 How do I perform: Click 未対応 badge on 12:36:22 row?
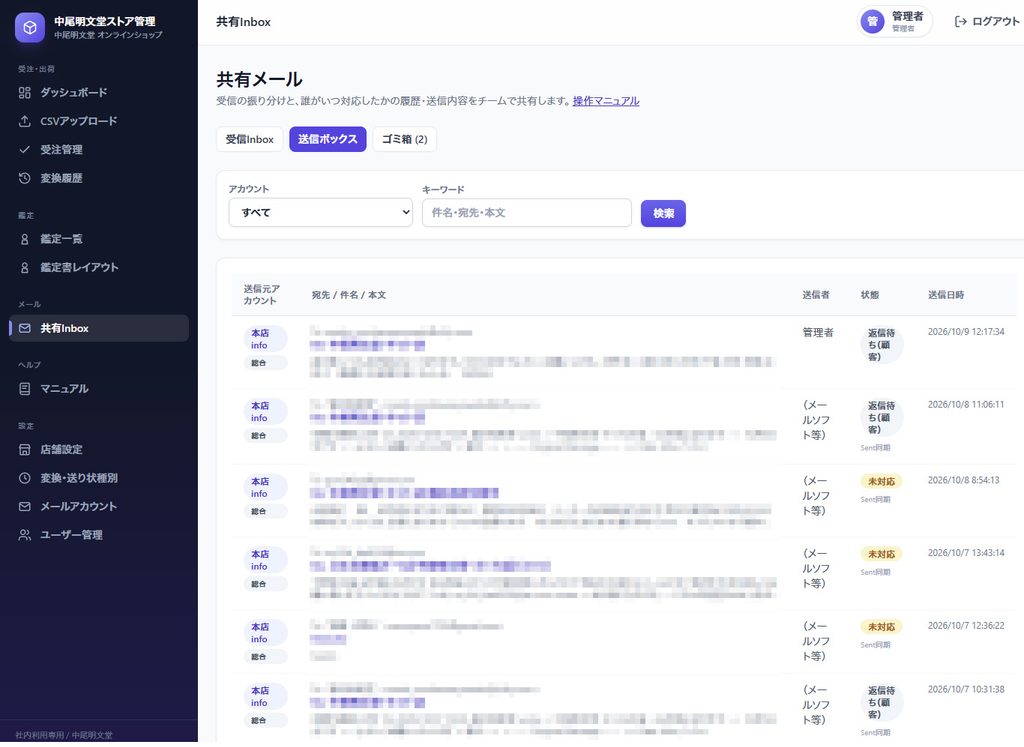(881, 627)
